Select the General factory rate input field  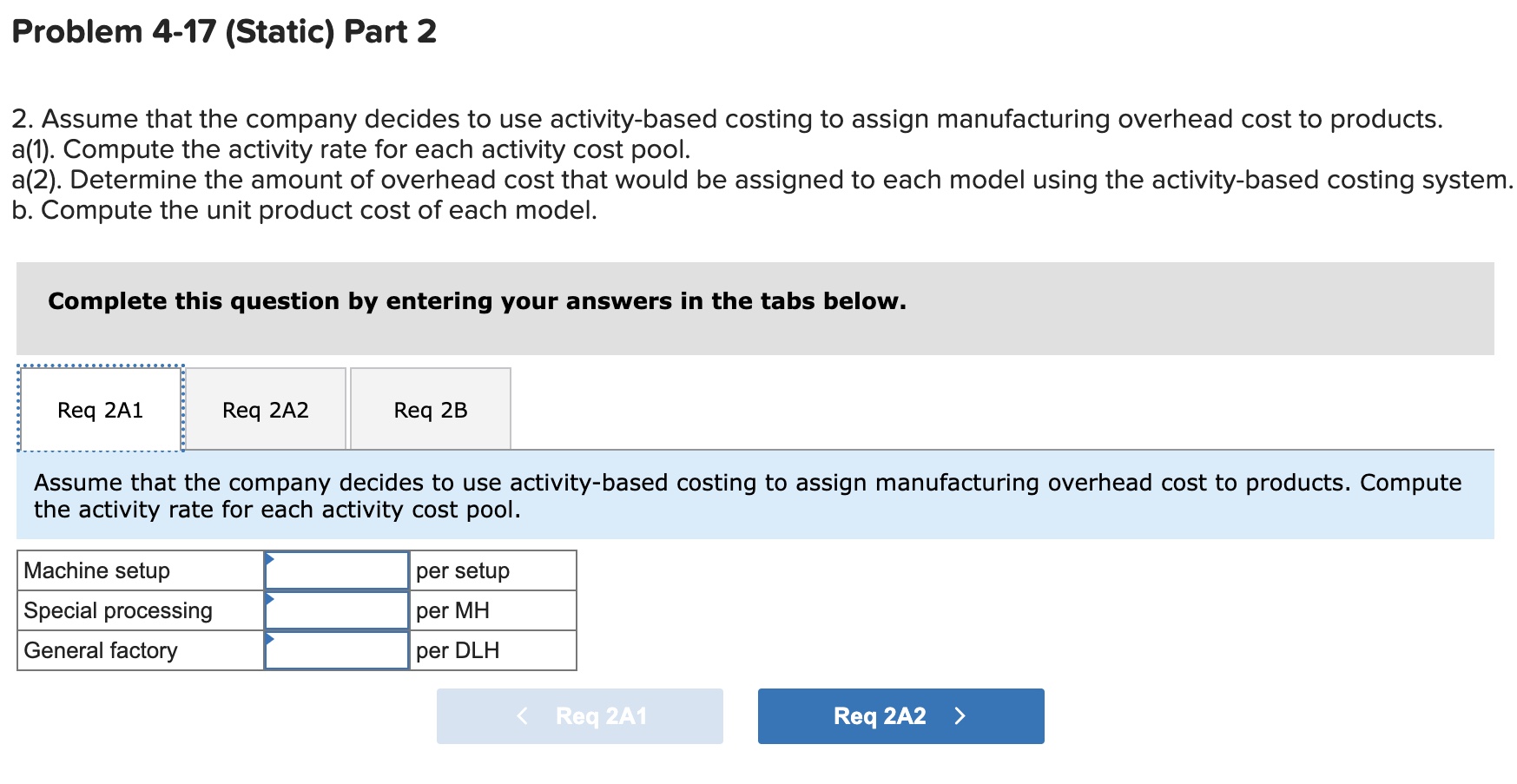339,651
